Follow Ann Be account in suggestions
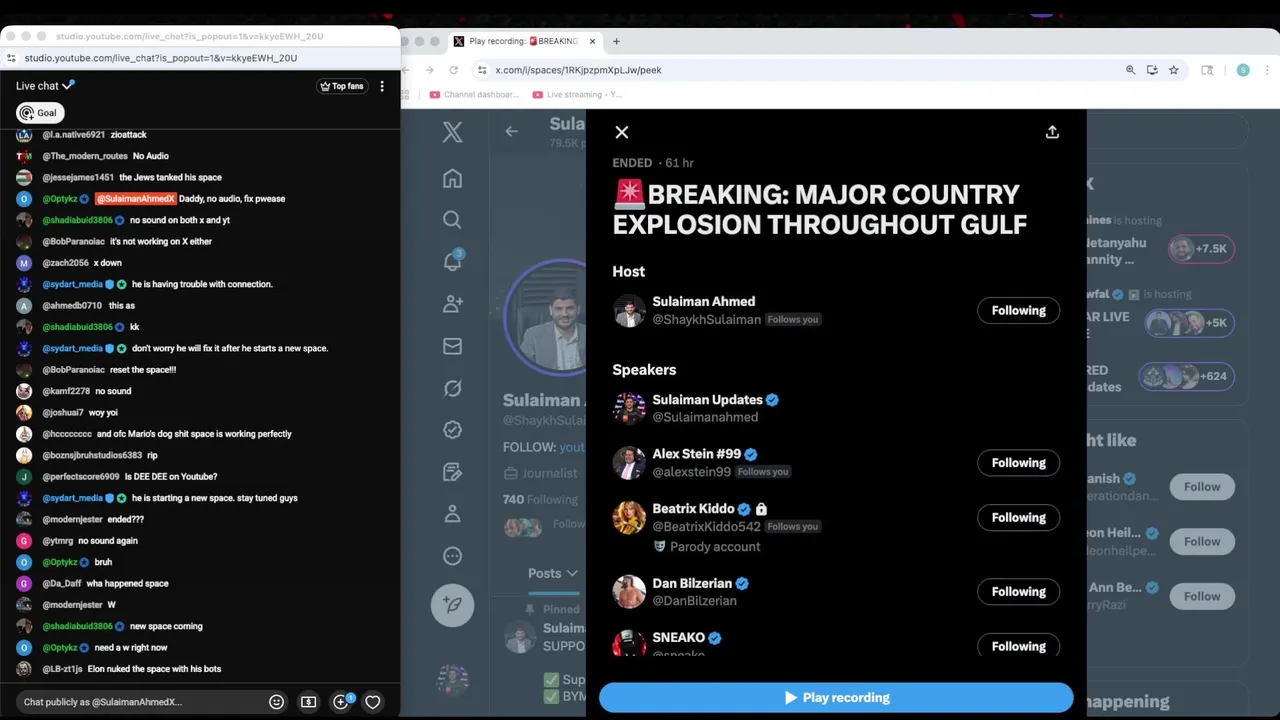Screen dimensions: 1280x720 click(x=1202, y=596)
